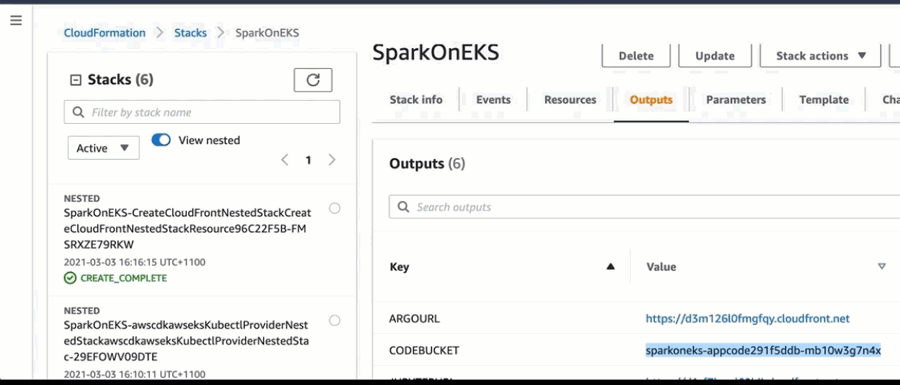This screenshot has width=900, height=385.
Task: Click the highlighted CODEBUCKET value text
Action: point(763,350)
